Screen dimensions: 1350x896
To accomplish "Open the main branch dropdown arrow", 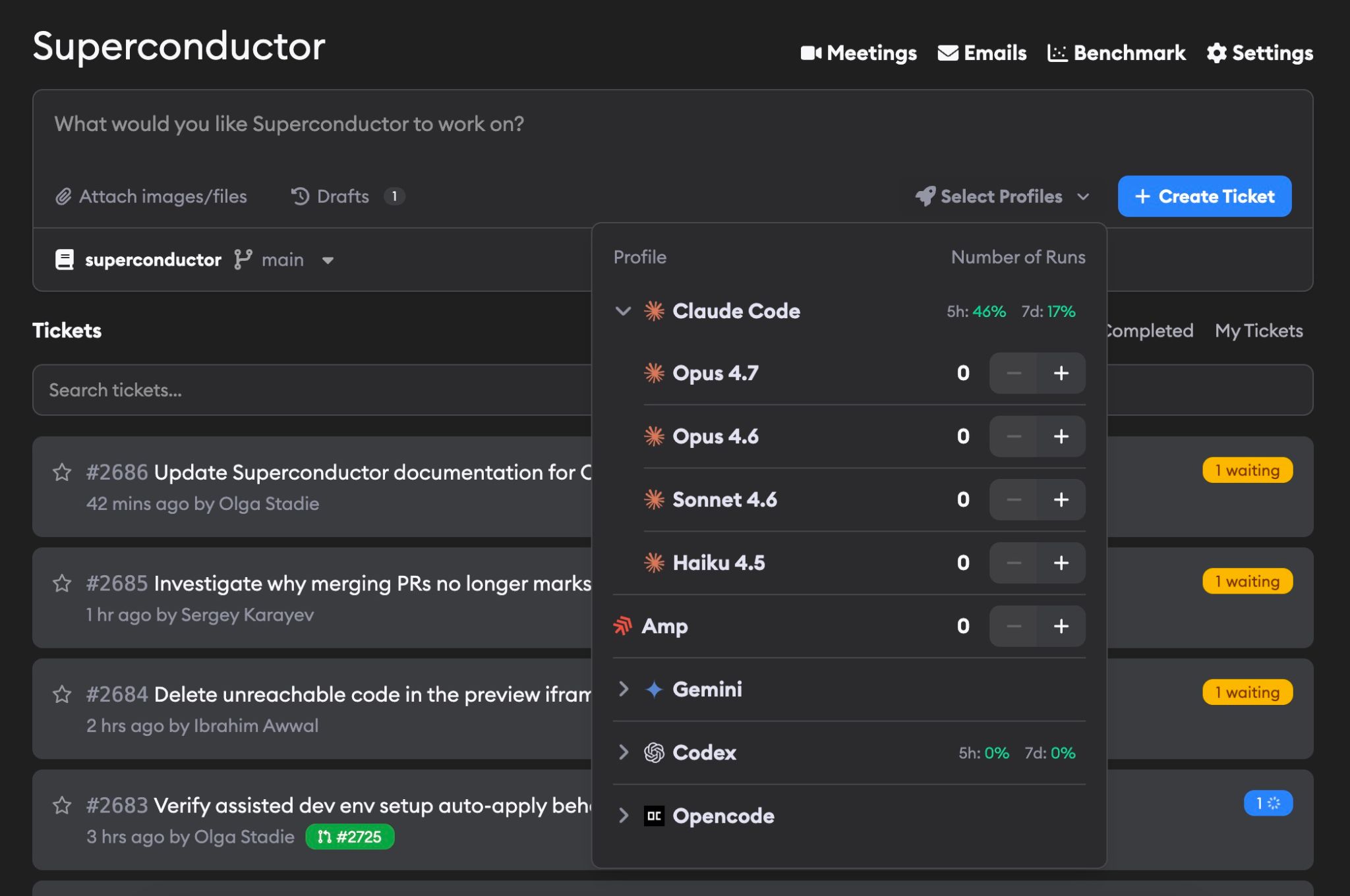I will pos(328,260).
